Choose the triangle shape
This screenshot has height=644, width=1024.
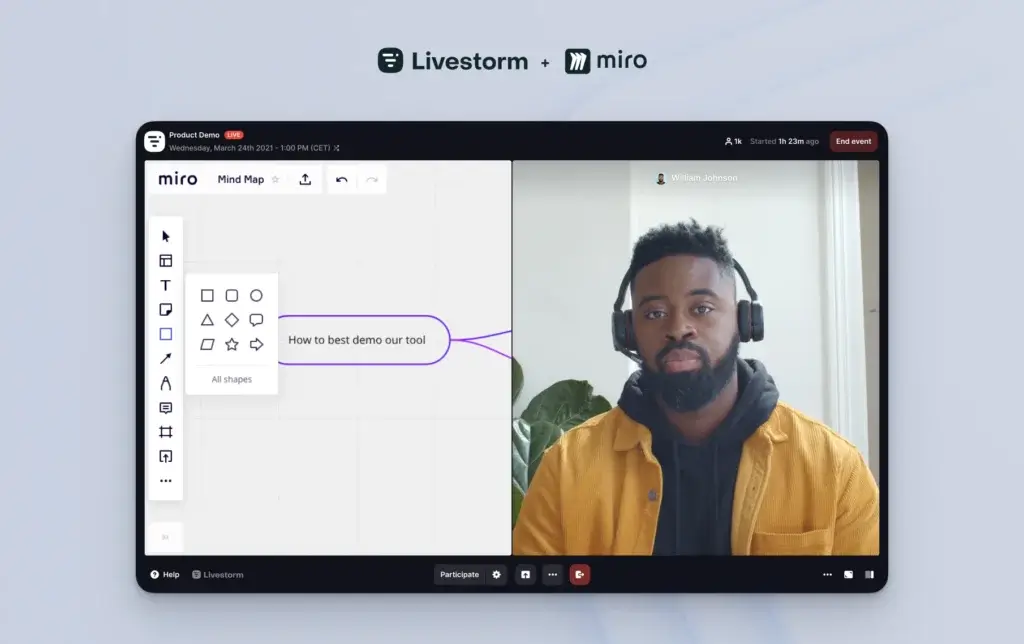(x=207, y=320)
